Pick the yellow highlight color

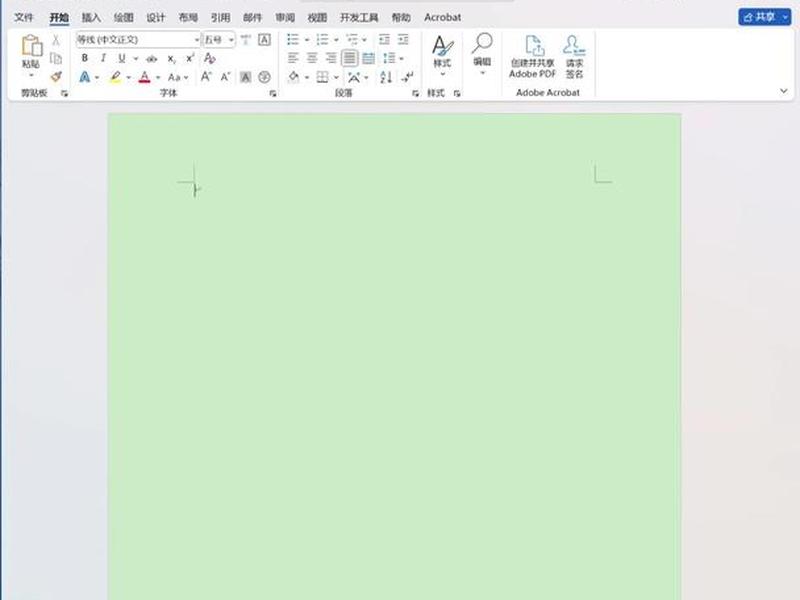click(x=115, y=77)
